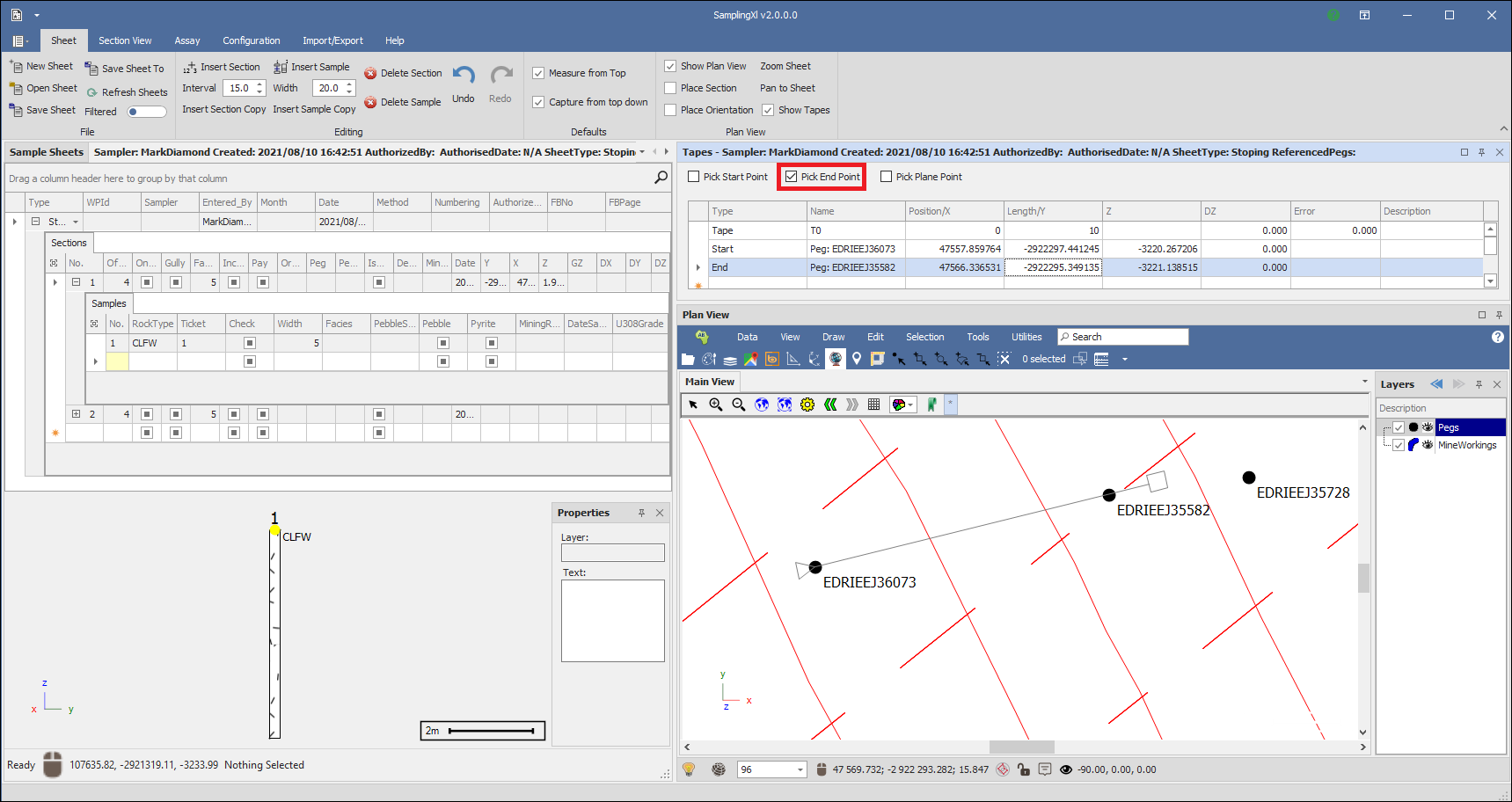This screenshot has height=802, width=1512.
Task: Click the clear selection icon in Plan View
Action: tap(1004, 359)
